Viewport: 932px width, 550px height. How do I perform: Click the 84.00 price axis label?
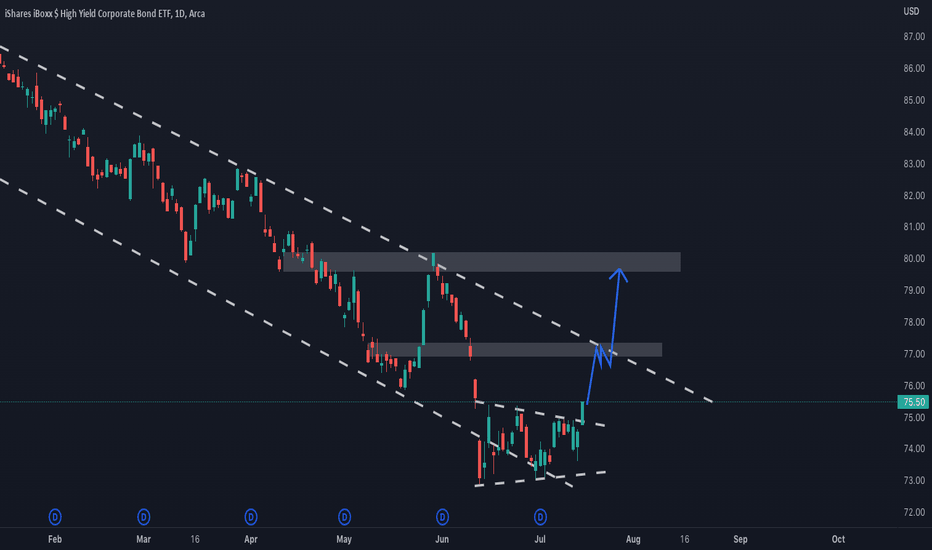coord(914,132)
